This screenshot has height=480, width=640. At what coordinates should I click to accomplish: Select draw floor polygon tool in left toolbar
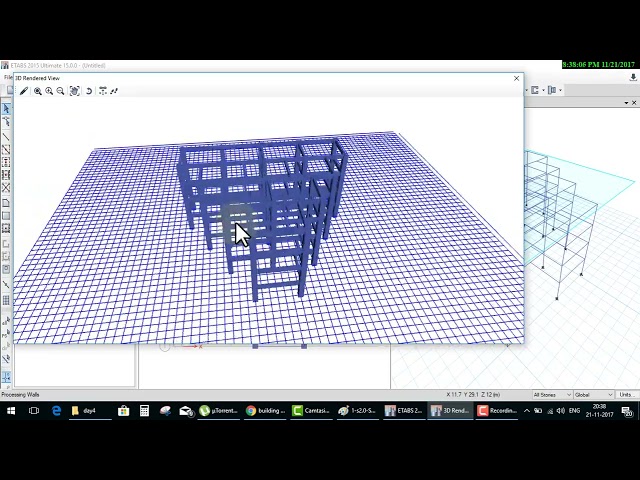pyautogui.click(x=6, y=203)
